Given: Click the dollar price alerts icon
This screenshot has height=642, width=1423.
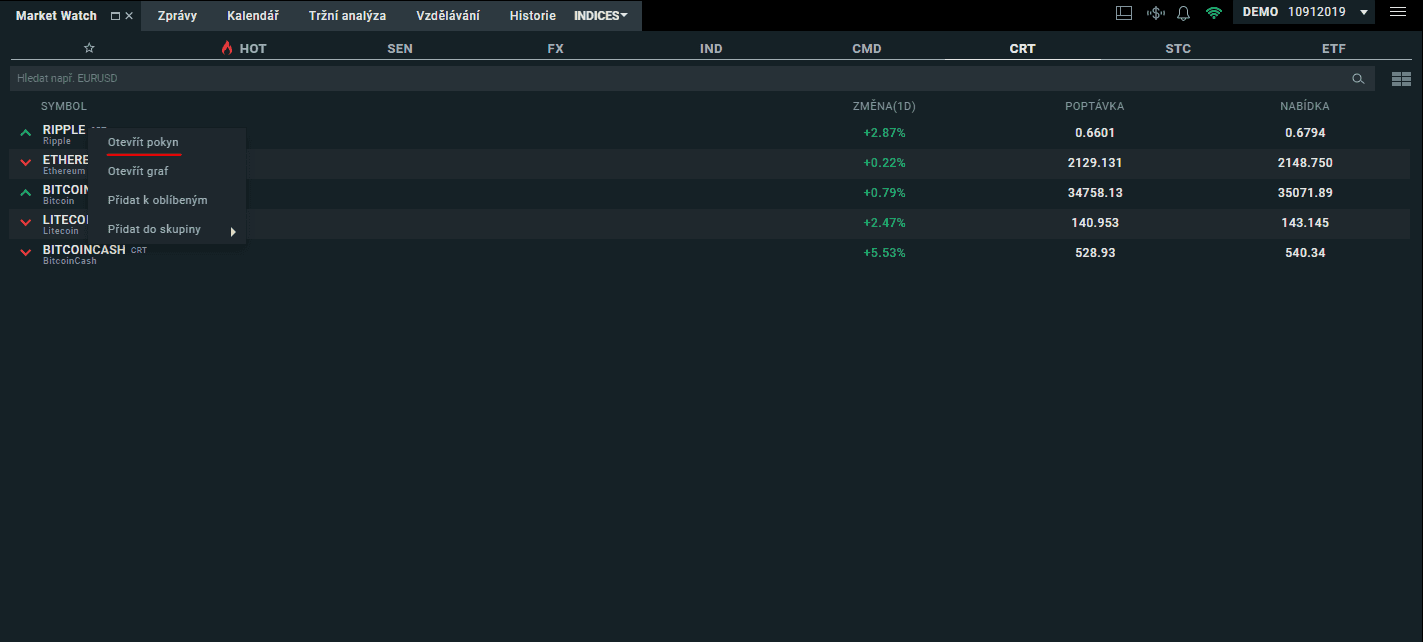Looking at the screenshot, I should pyautogui.click(x=1156, y=13).
